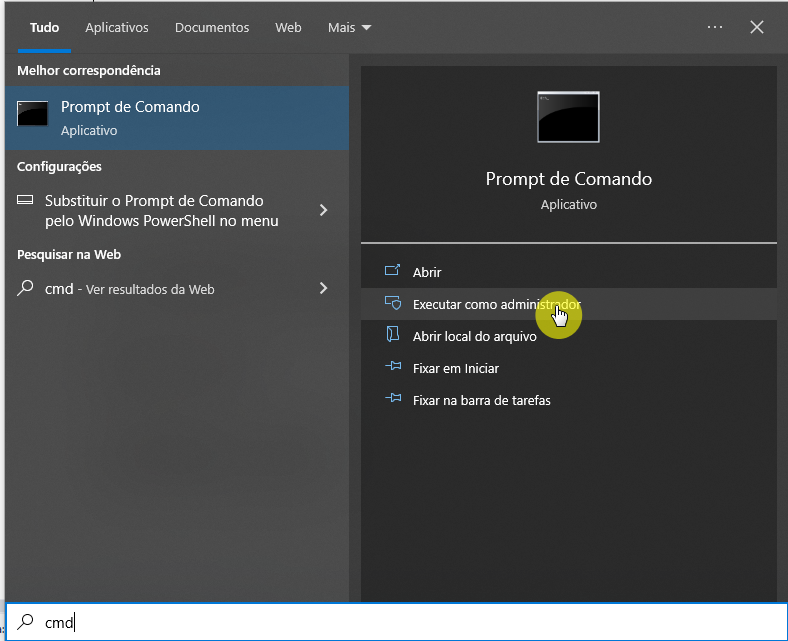Click the Prompt de Comando title in preview pane
The height and width of the screenshot is (641, 788).
pyautogui.click(x=568, y=179)
